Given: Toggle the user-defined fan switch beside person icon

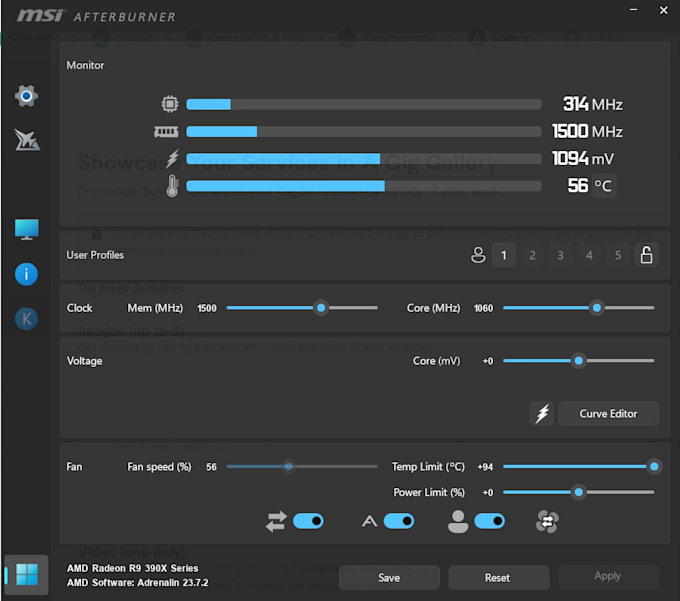Looking at the screenshot, I should click(x=490, y=521).
